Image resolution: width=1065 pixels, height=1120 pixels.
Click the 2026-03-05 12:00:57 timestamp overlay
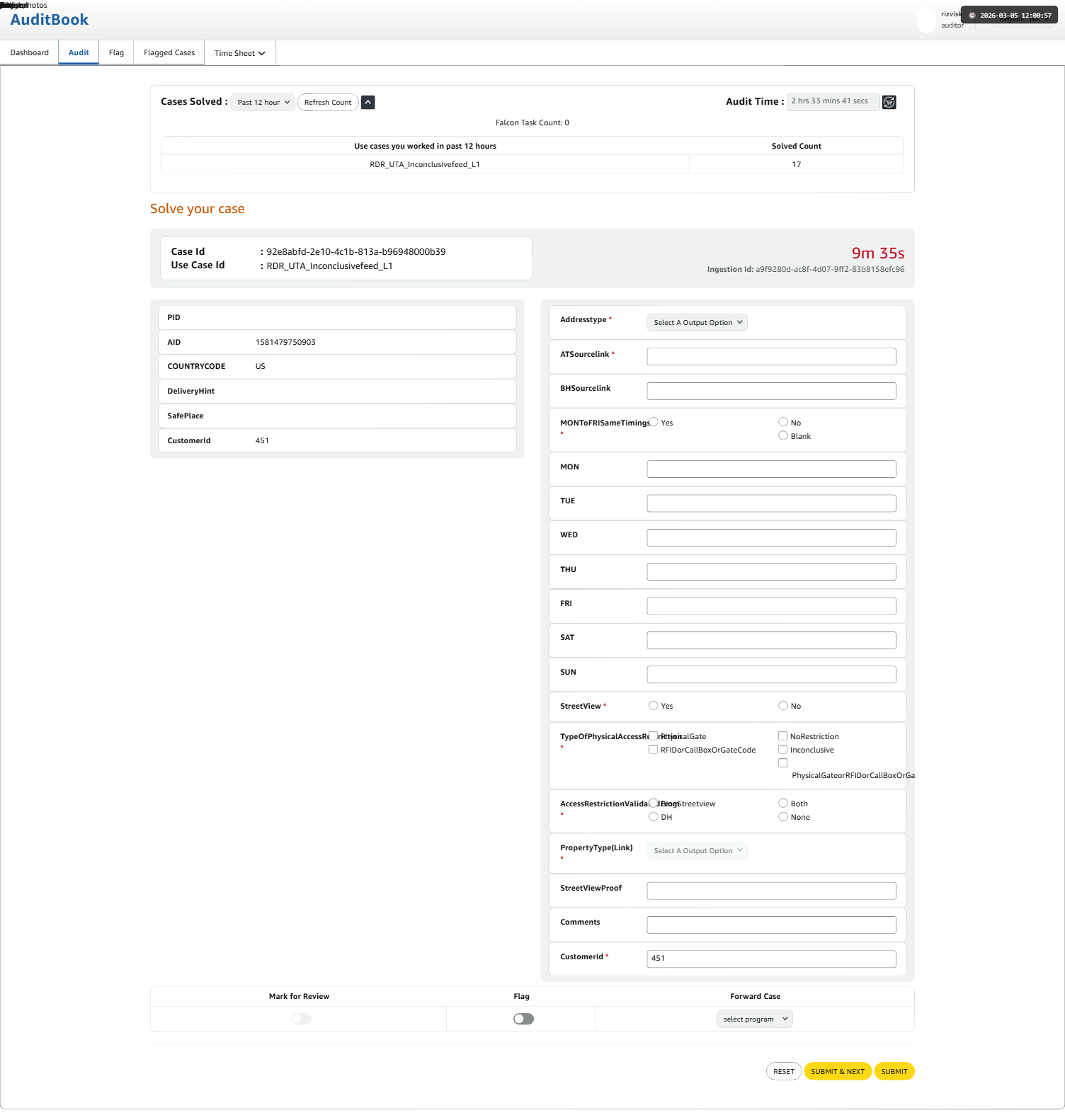click(1009, 16)
